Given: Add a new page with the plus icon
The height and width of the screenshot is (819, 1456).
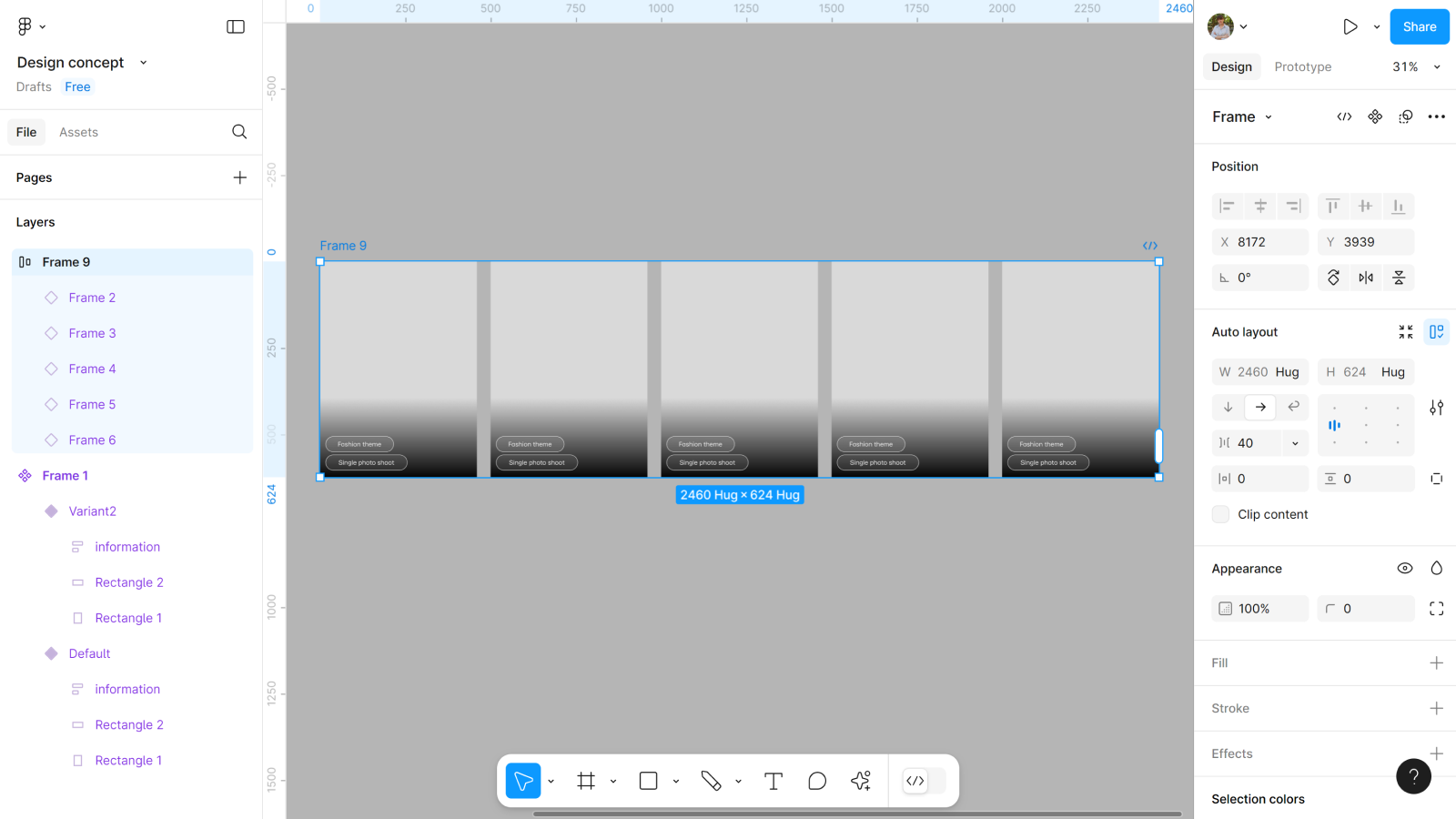Looking at the screenshot, I should [239, 177].
